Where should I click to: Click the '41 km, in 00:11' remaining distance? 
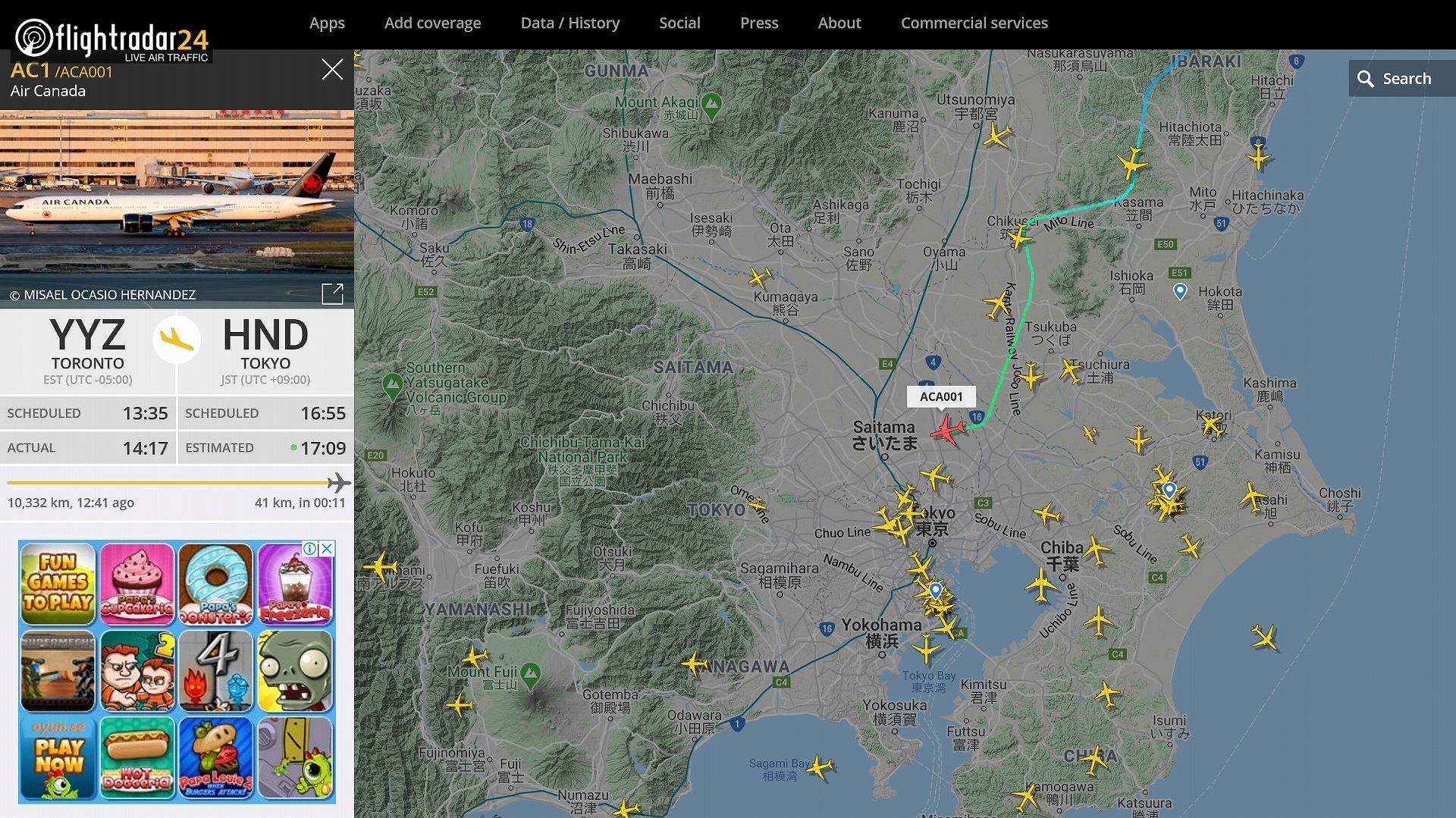pyautogui.click(x=300, y=503)
